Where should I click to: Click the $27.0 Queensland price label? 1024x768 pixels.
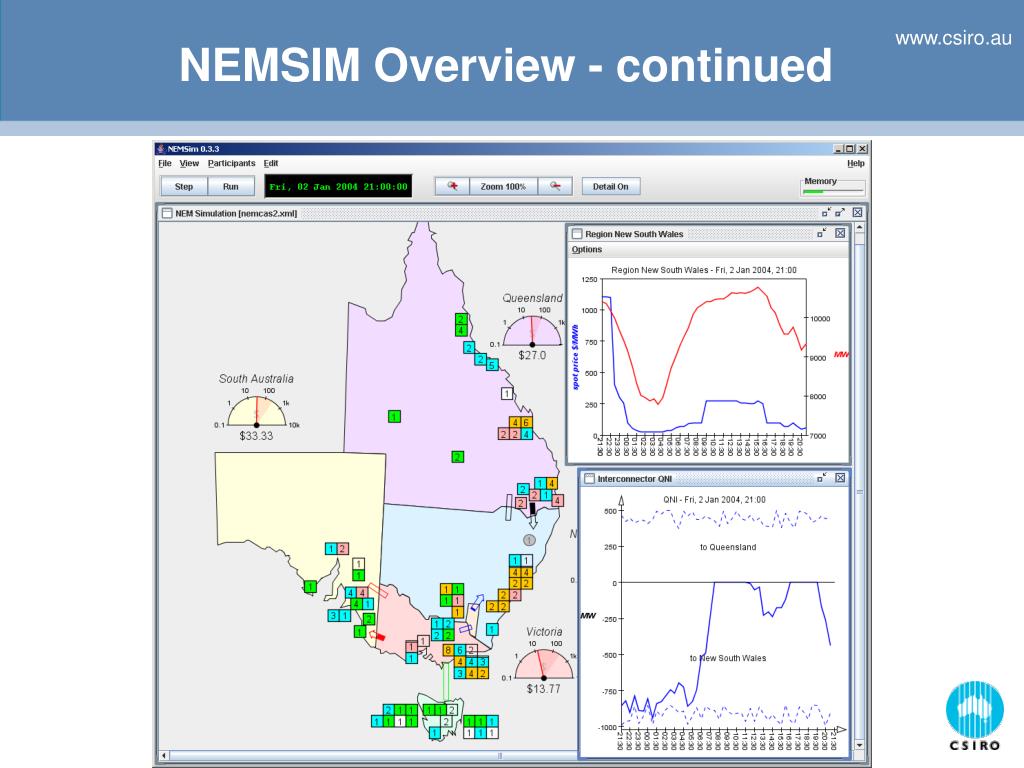point(532,355)
